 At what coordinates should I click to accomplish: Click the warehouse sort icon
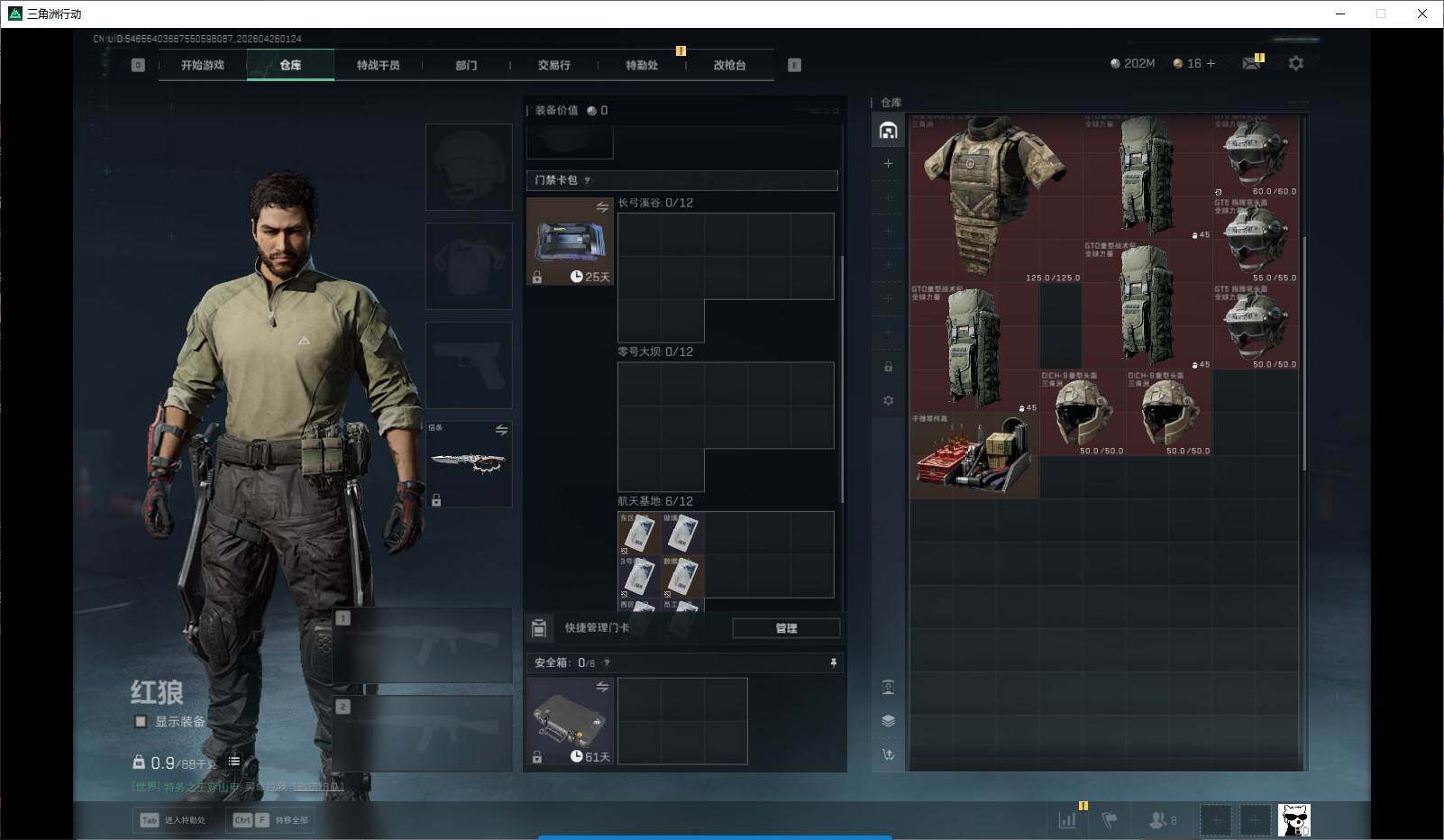click(x=889, y=754)
